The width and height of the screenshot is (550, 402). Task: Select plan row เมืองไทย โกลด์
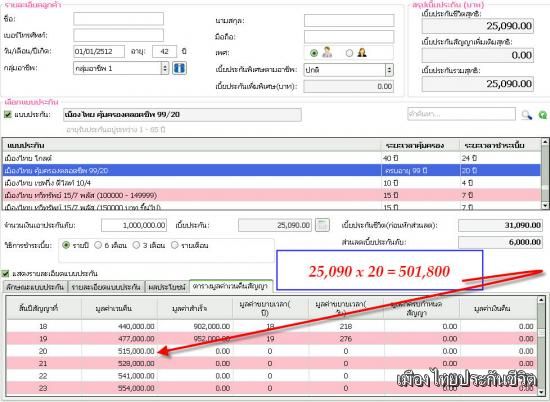(x=271, y=158)
